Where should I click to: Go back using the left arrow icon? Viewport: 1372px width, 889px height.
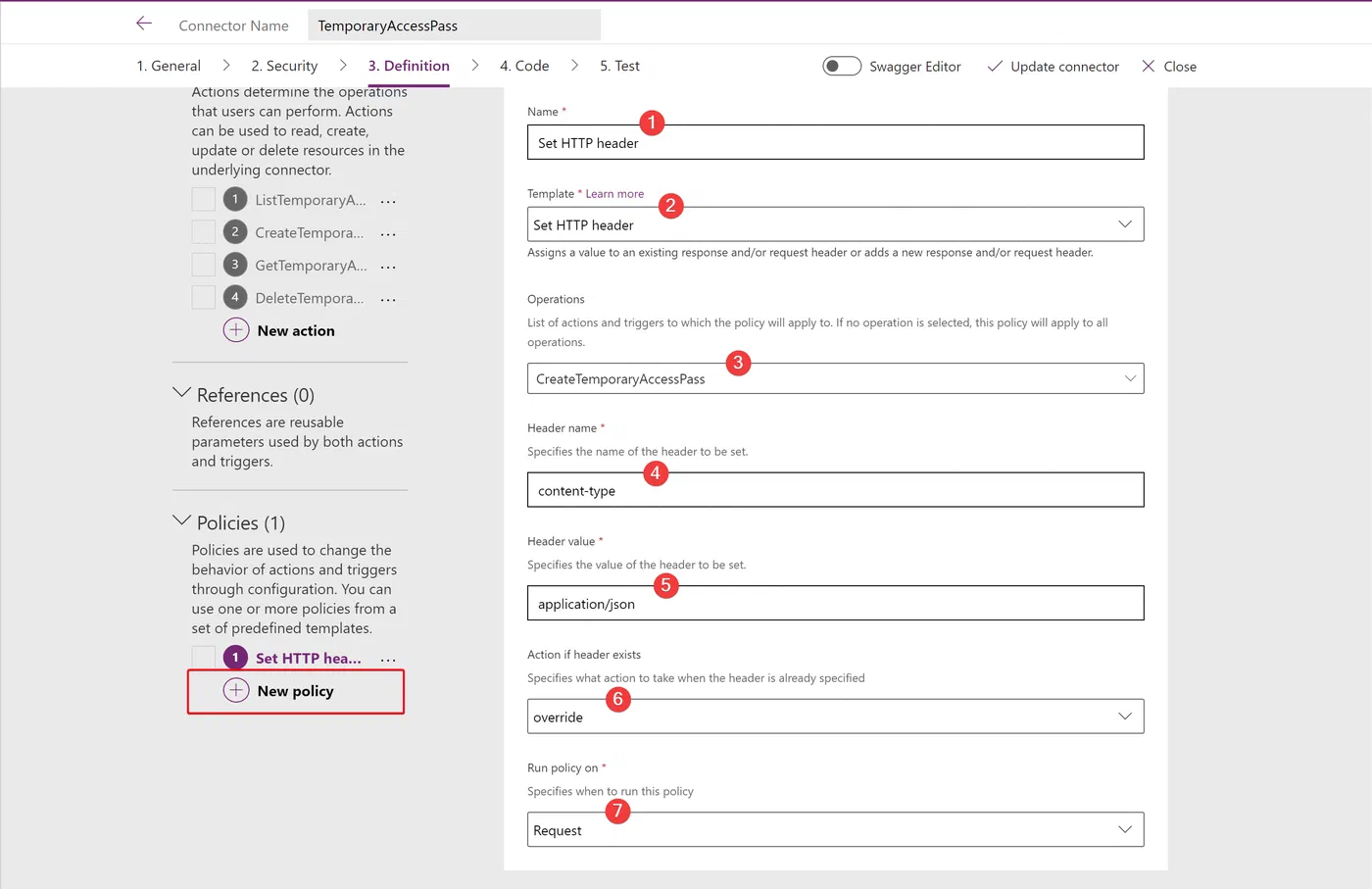144,24
